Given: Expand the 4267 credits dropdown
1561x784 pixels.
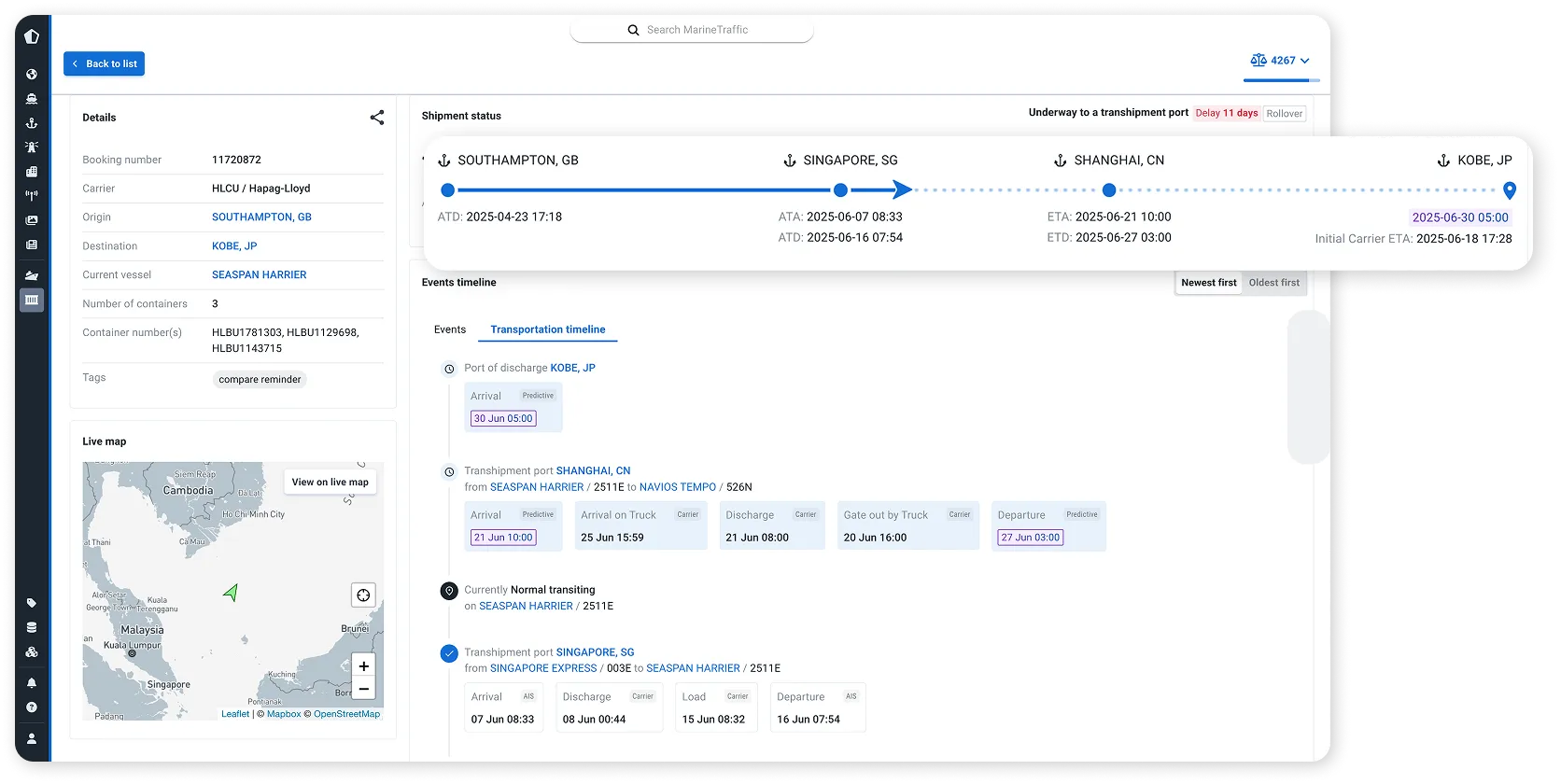Looking at the screenshot, I should click(x=1280, y=61).
